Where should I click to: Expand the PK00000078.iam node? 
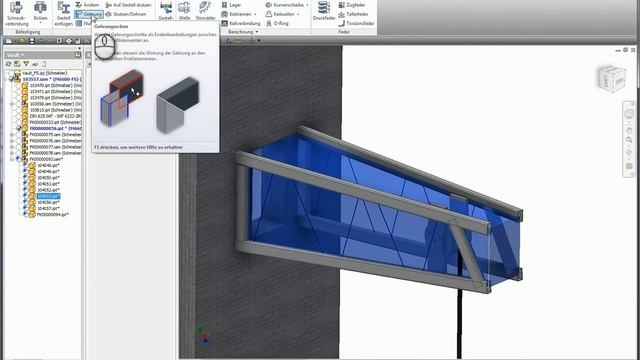(x=12, y=153)
